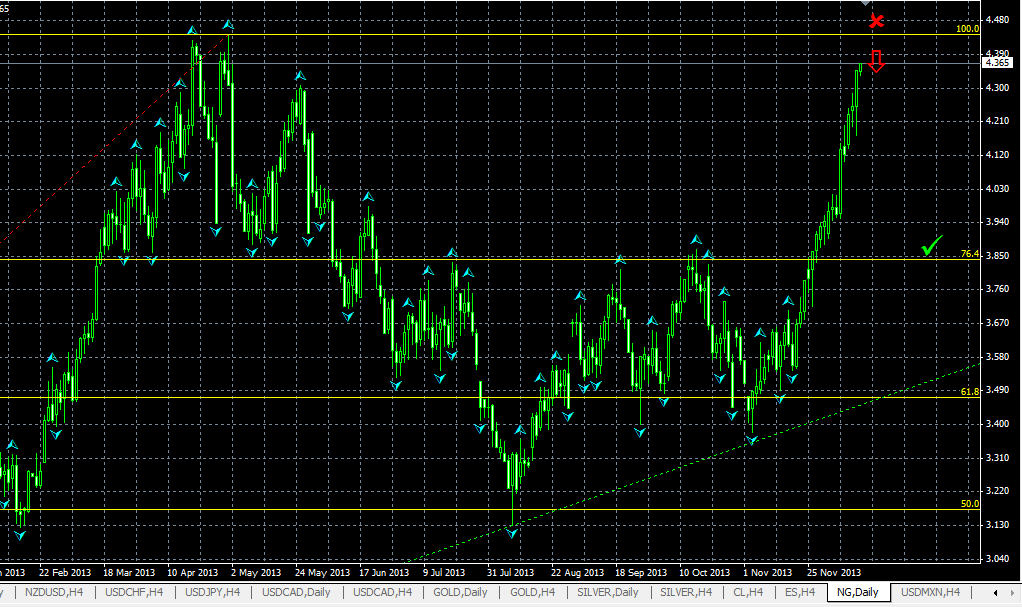Click the active NG,Daily tab
Screen dimensions: 1022x607
tap(858, 593)
